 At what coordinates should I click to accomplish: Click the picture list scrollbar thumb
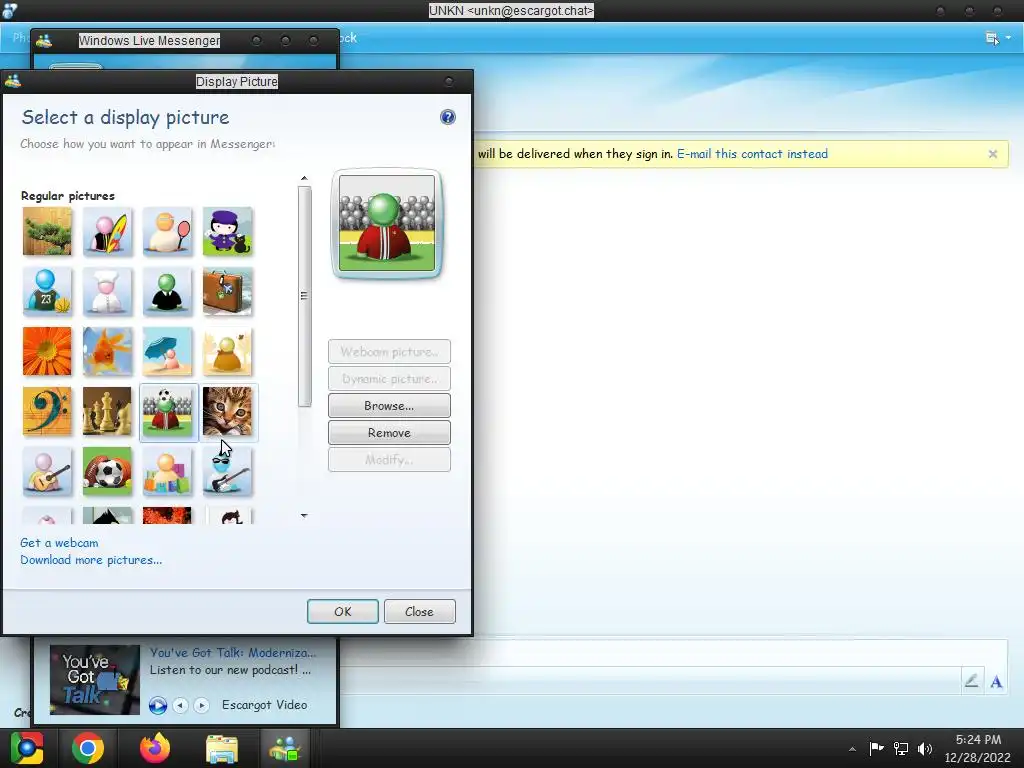click(304, 296)
